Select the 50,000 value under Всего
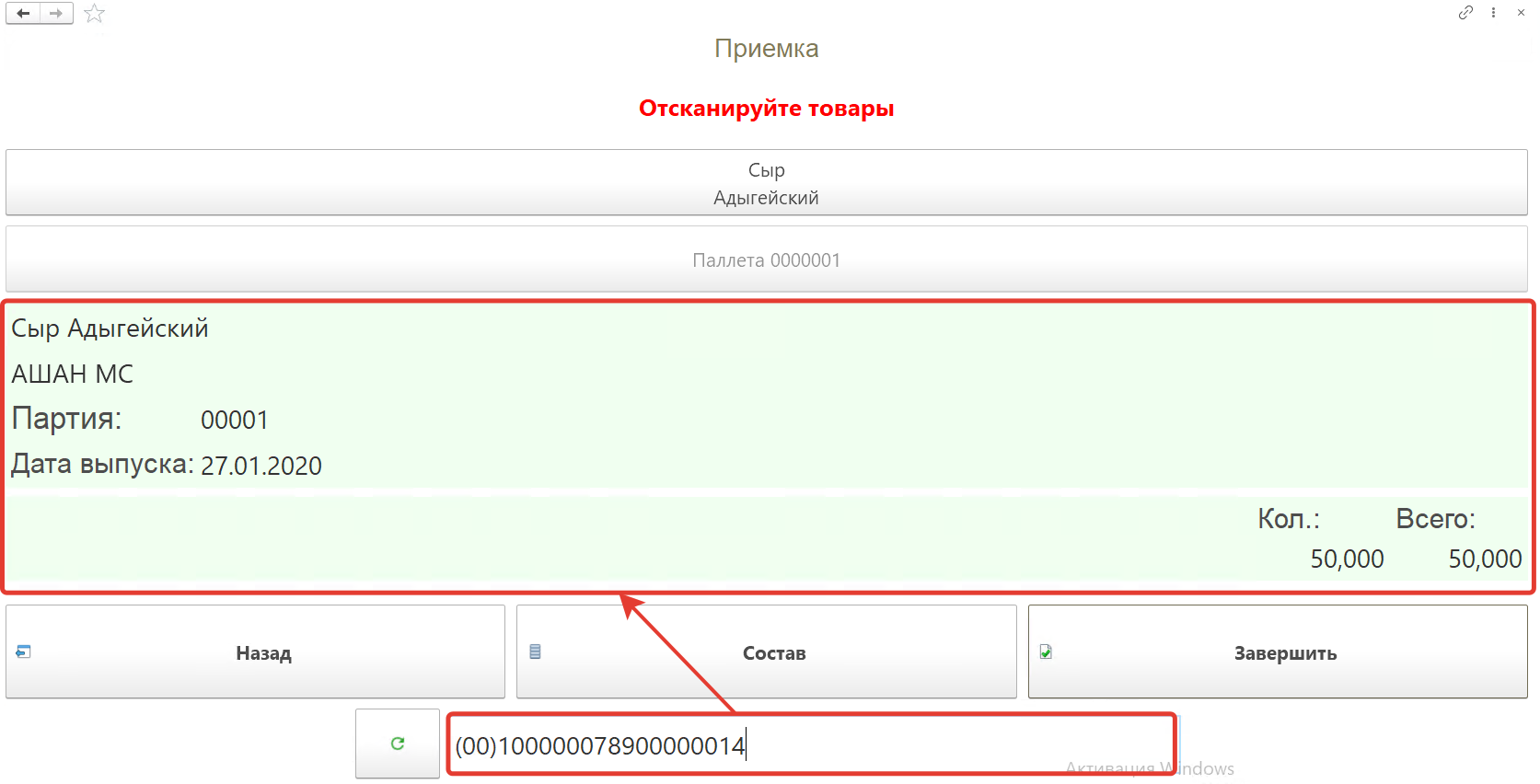 pos(1486,559)
